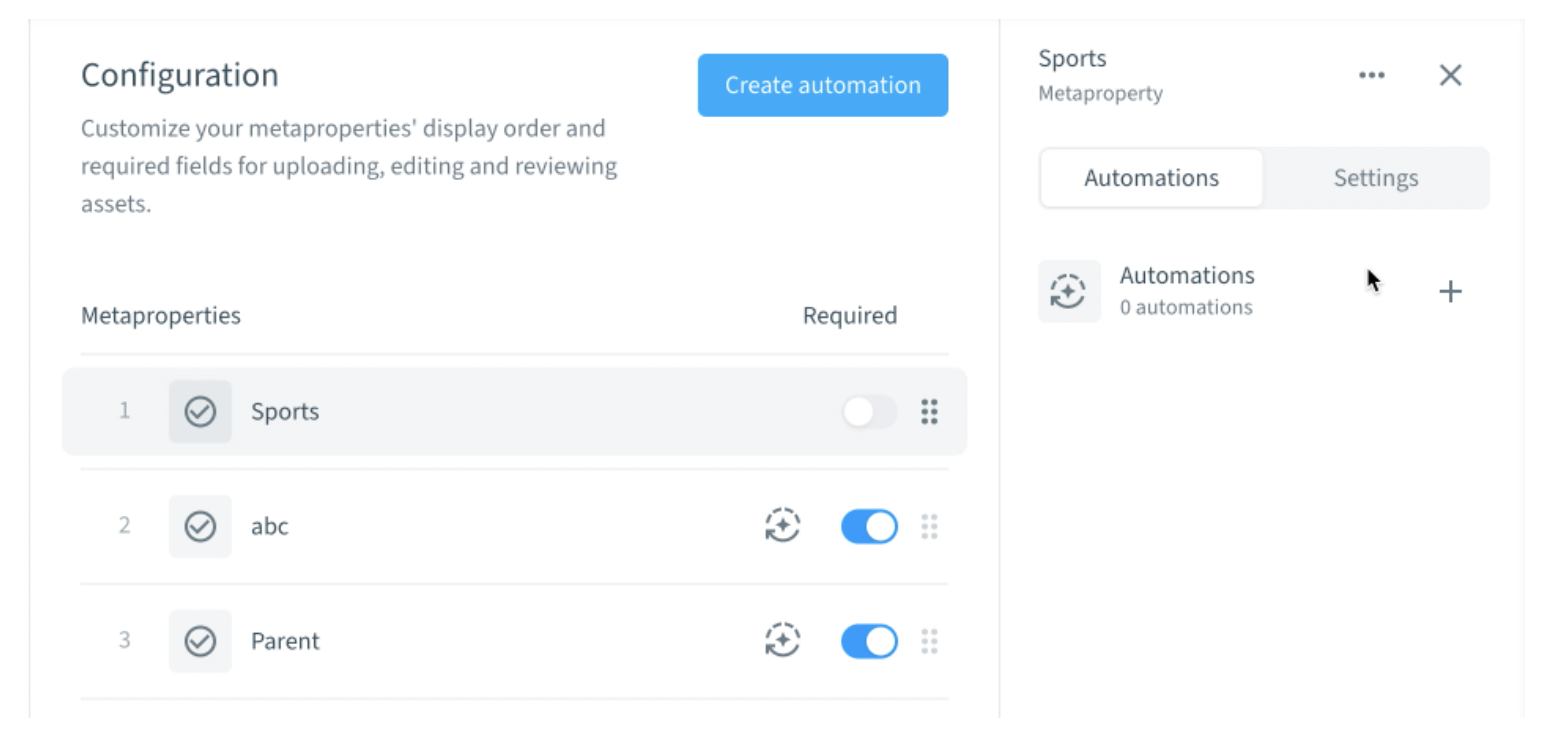Click row number 2 label
The image size is (1556, 734).
[125, 526]
